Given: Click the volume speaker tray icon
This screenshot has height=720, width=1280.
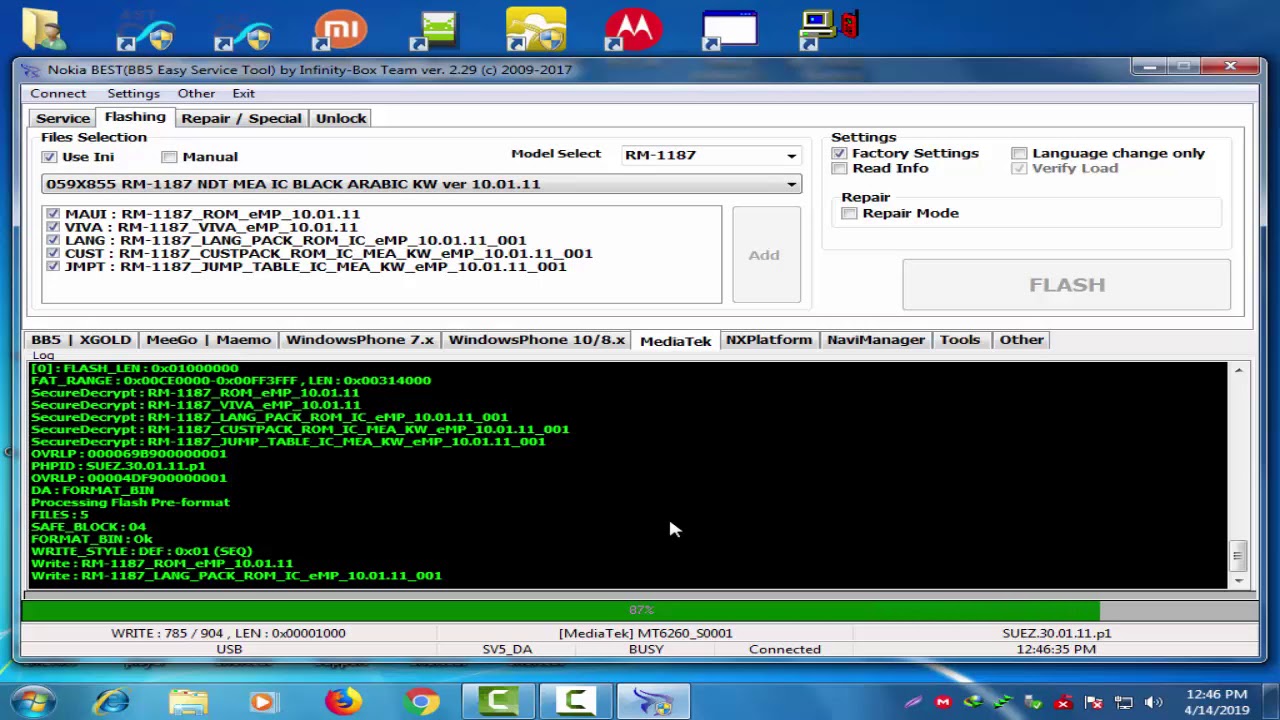Looking at the screenshot, I should point(1153,702).
